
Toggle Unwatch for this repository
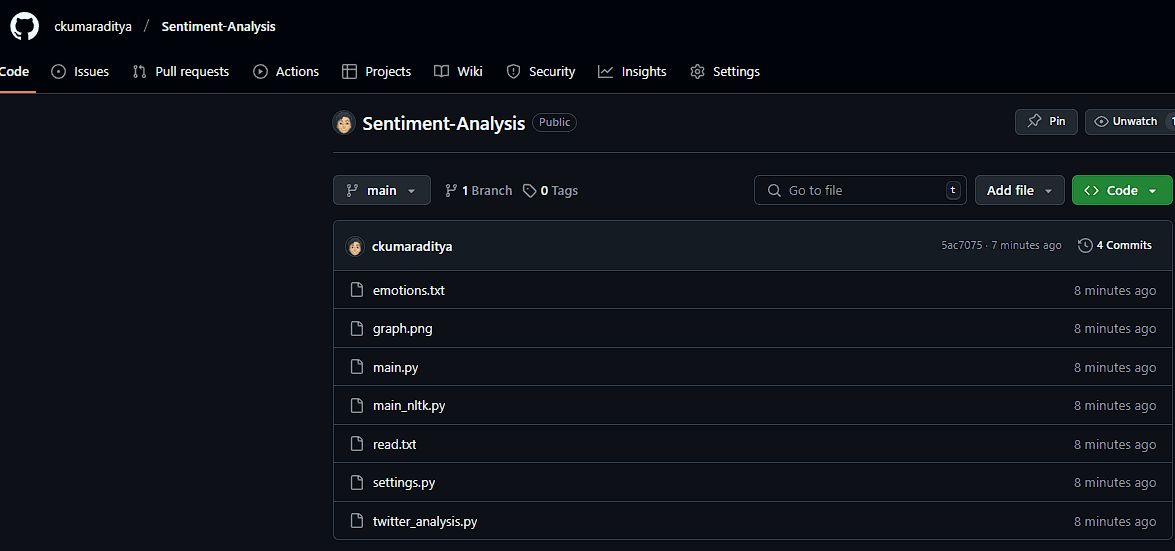tap(1127, 121)
